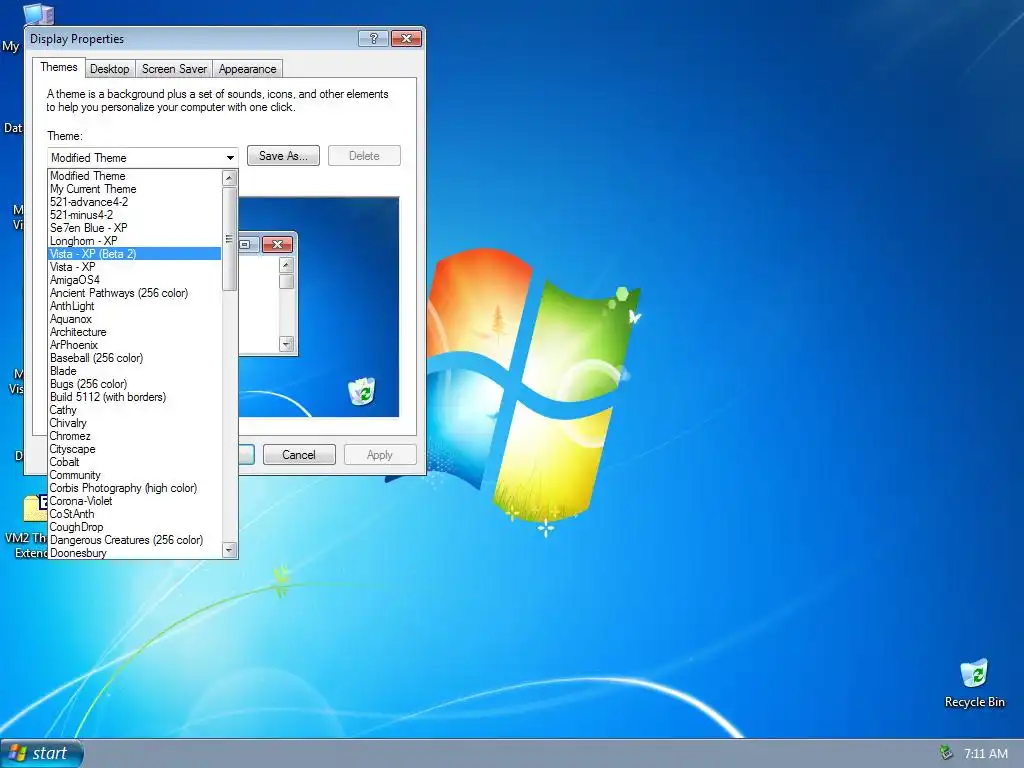Viewport: 1024px width, 768px height.
Task: Select Corbis Photography (high color)
Action: (x=135, y=488)
